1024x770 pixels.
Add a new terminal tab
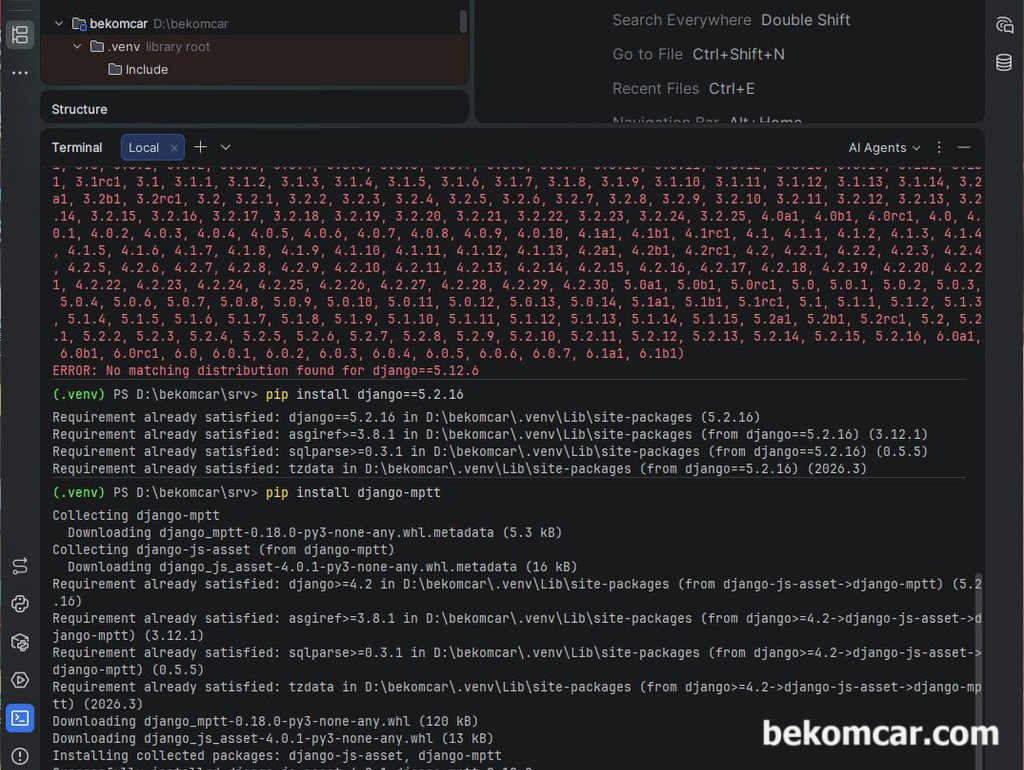(x=200, y=147)
